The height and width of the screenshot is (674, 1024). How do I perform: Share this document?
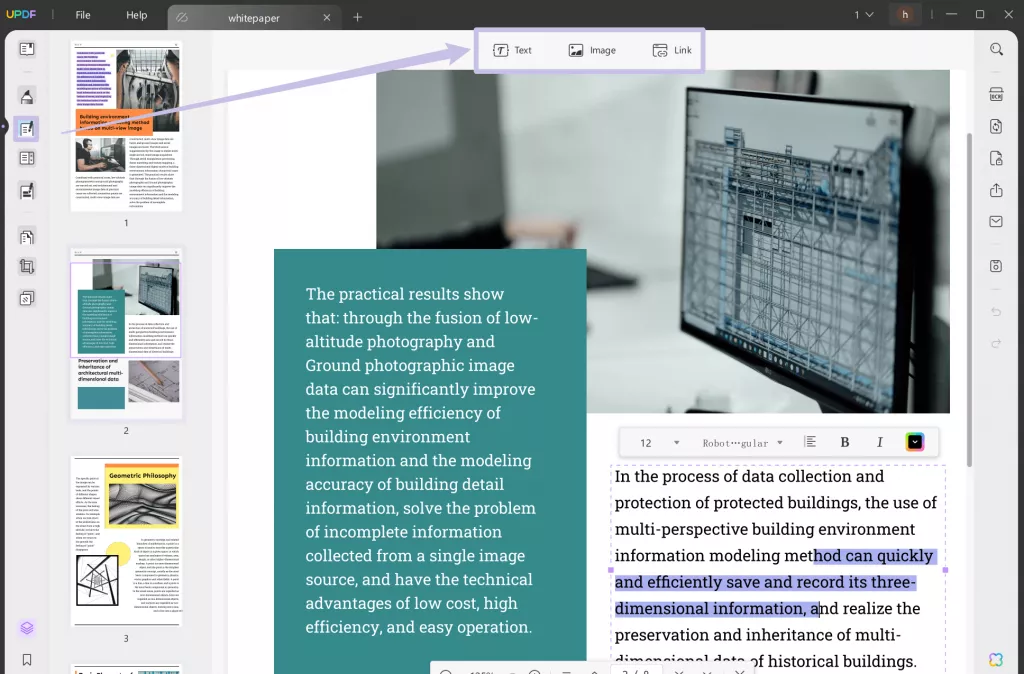pyautogui.click(x=996, y=190)
